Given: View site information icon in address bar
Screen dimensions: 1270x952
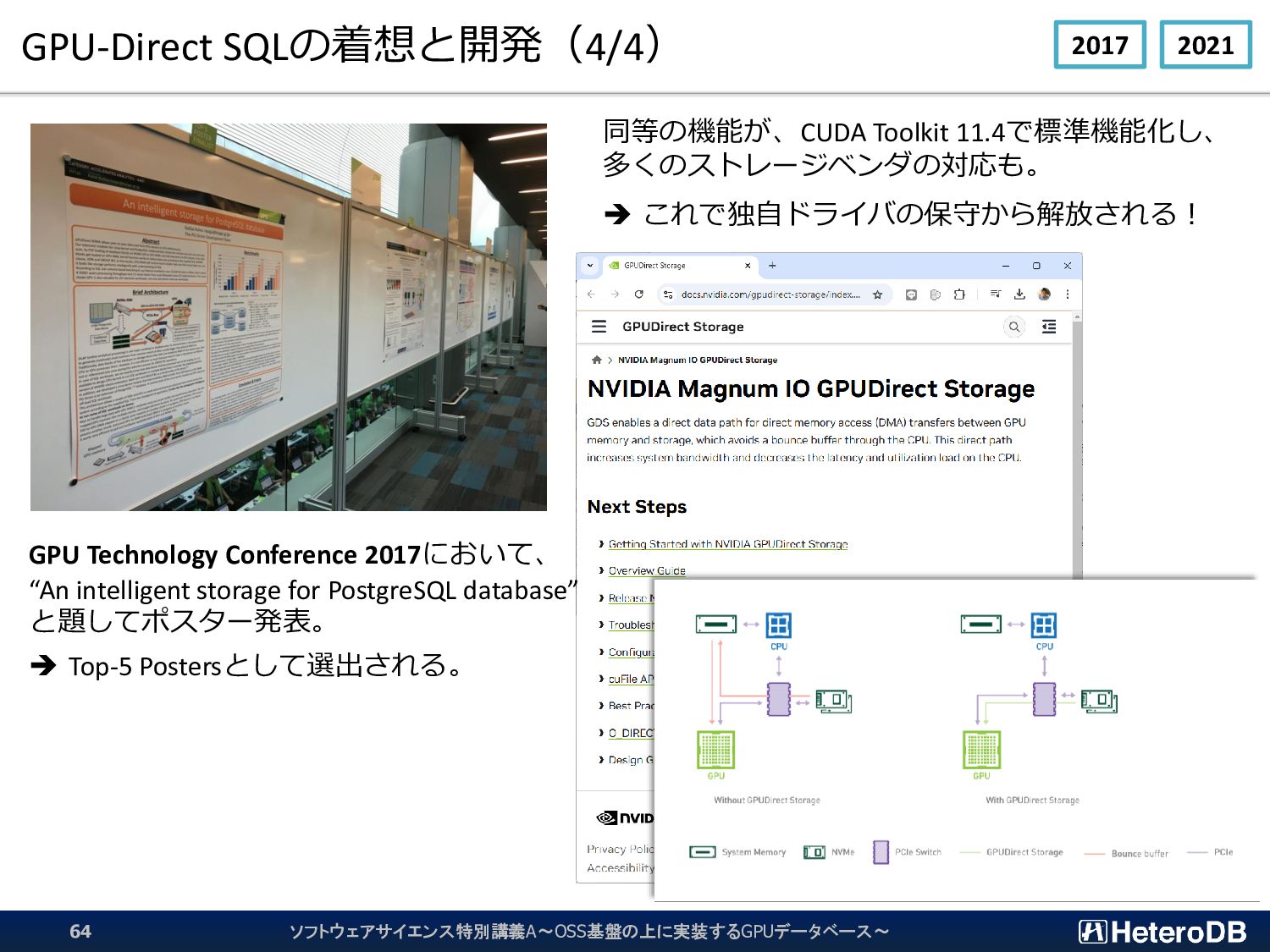Looking at the screenshot, I should pyautogui.click(x=668, y=294).
